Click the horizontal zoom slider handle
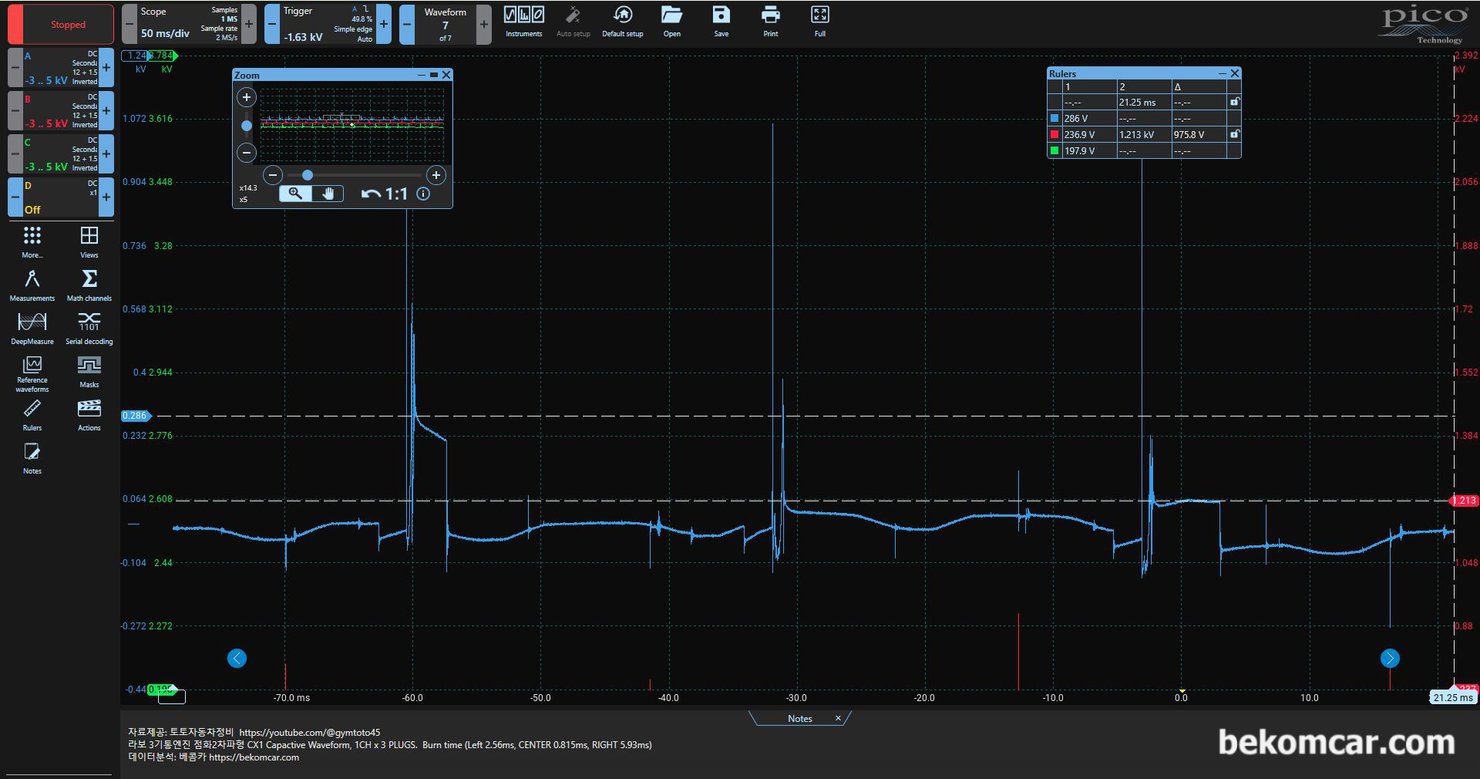1480x779 pixels. pos(307,175)
